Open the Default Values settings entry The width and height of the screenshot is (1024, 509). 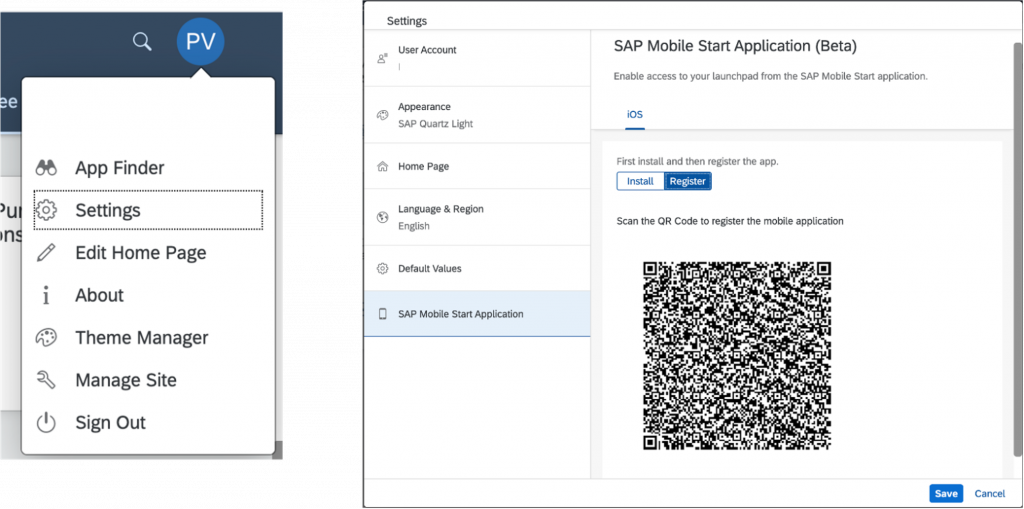[x=477, y=269]
